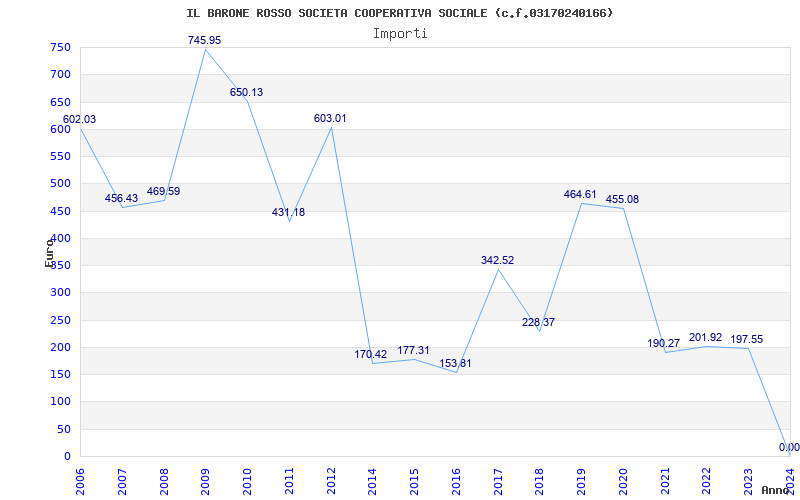Select the 464.61 data label
800x500 pixels.
click(x=580, y=194)
